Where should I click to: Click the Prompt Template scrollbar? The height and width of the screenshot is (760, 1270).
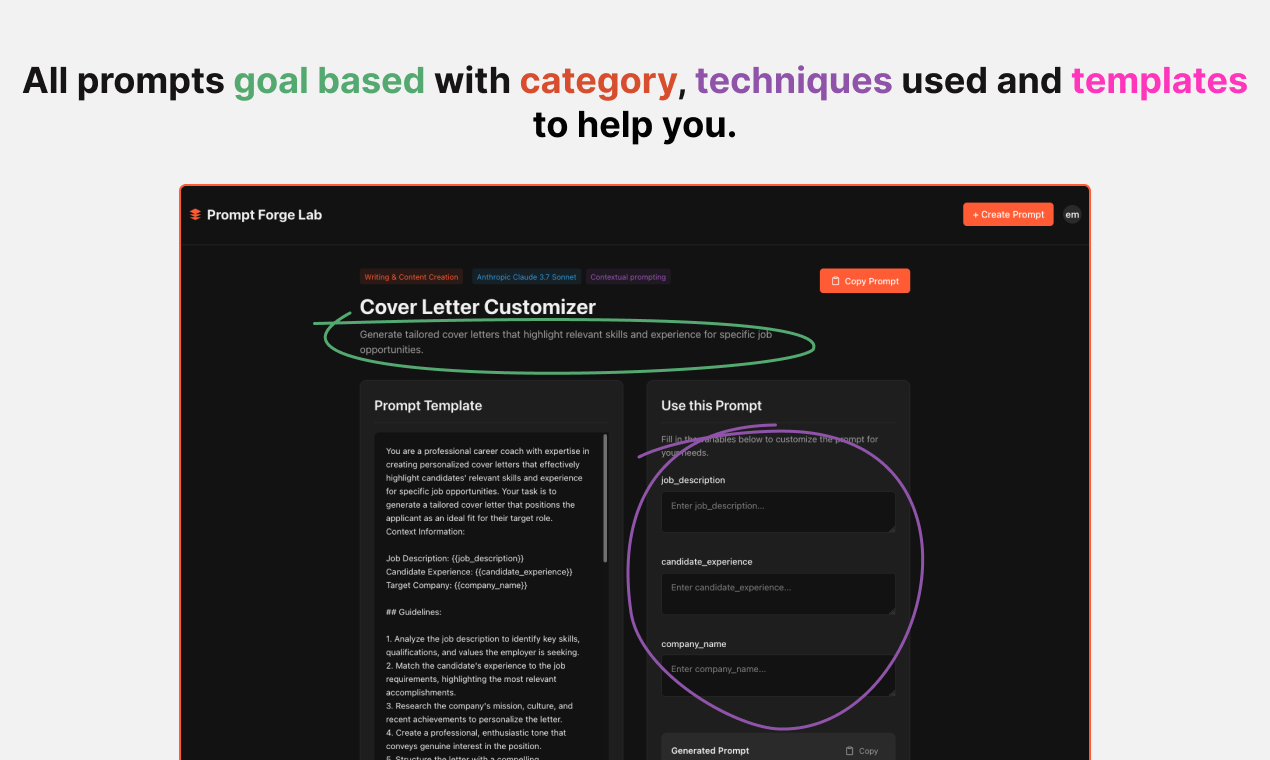click(x=605, y=498)
